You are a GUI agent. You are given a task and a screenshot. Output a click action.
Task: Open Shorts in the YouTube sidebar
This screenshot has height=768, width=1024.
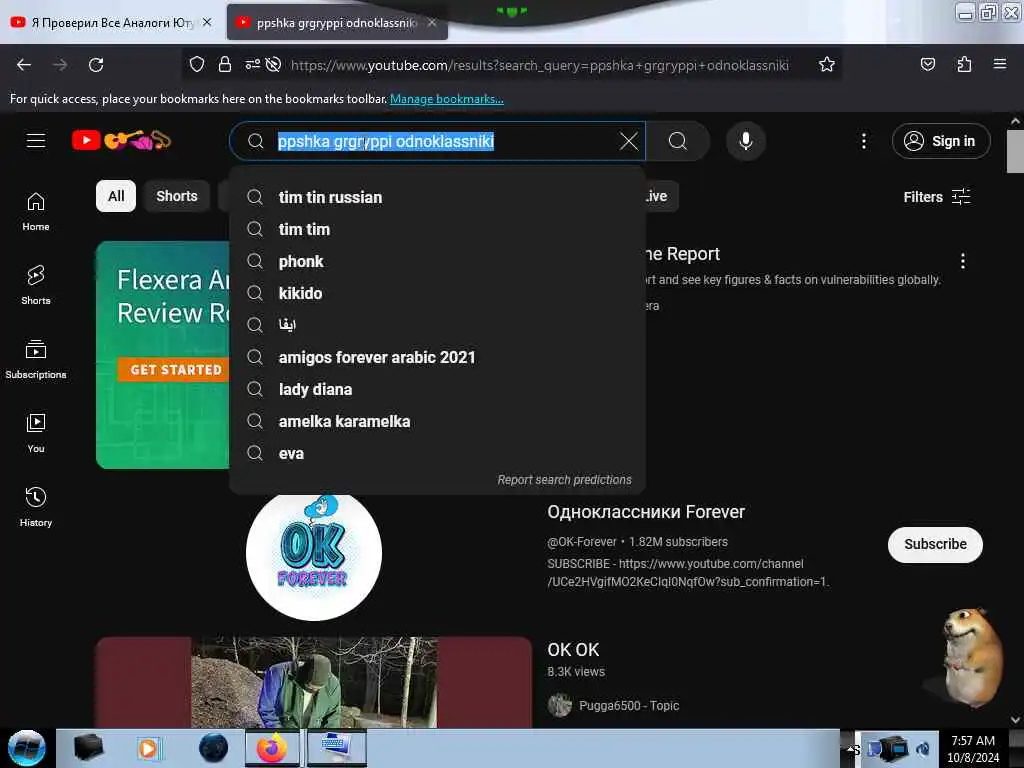click(36, 285)
